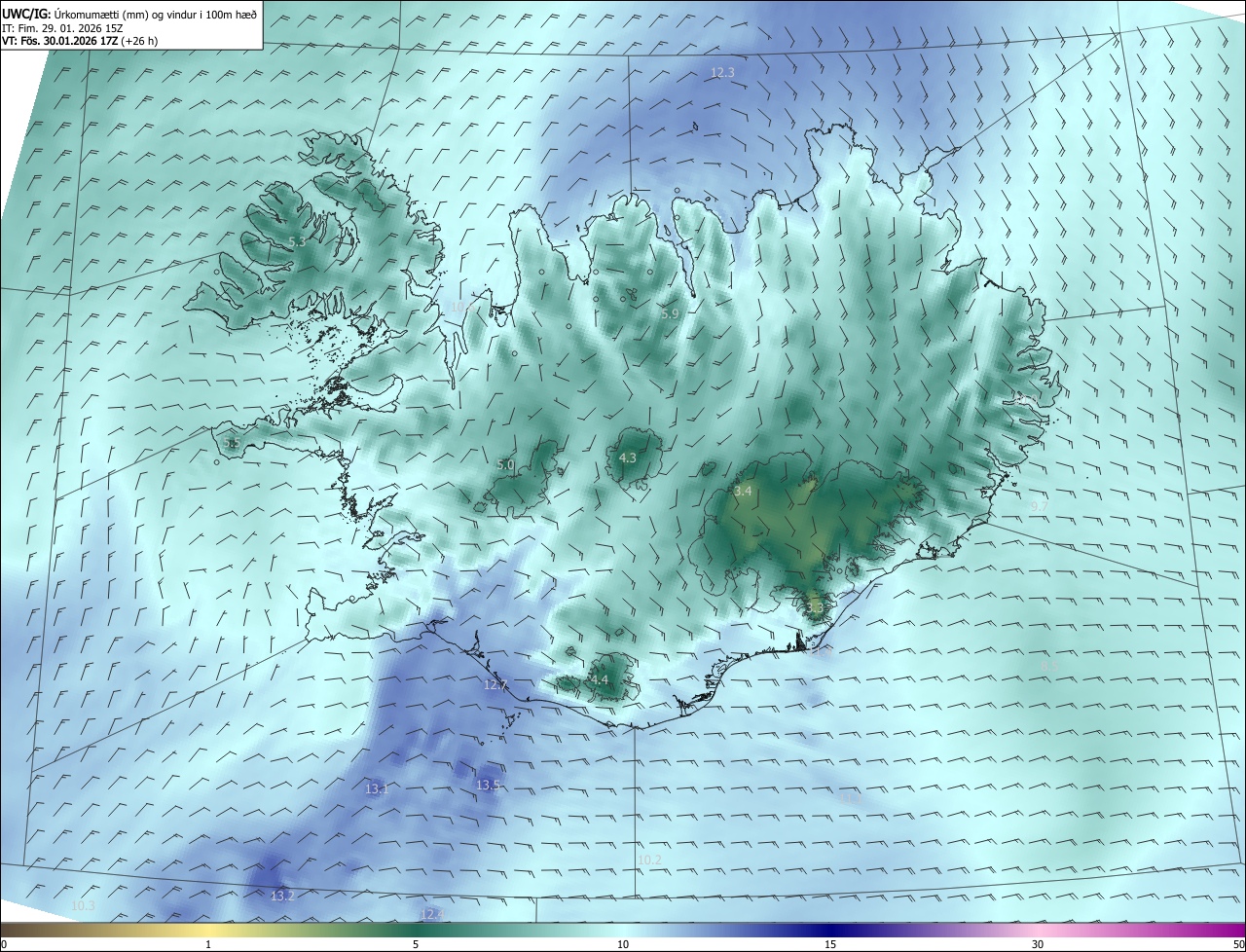Click the 5.9 value label in northern Iceland
This screenshot has width=1246, height=952.
tap(670, 313)
